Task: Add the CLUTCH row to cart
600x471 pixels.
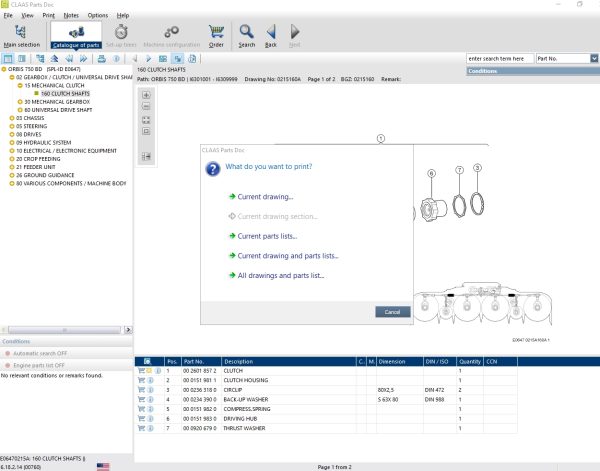Action: [141, 371]
